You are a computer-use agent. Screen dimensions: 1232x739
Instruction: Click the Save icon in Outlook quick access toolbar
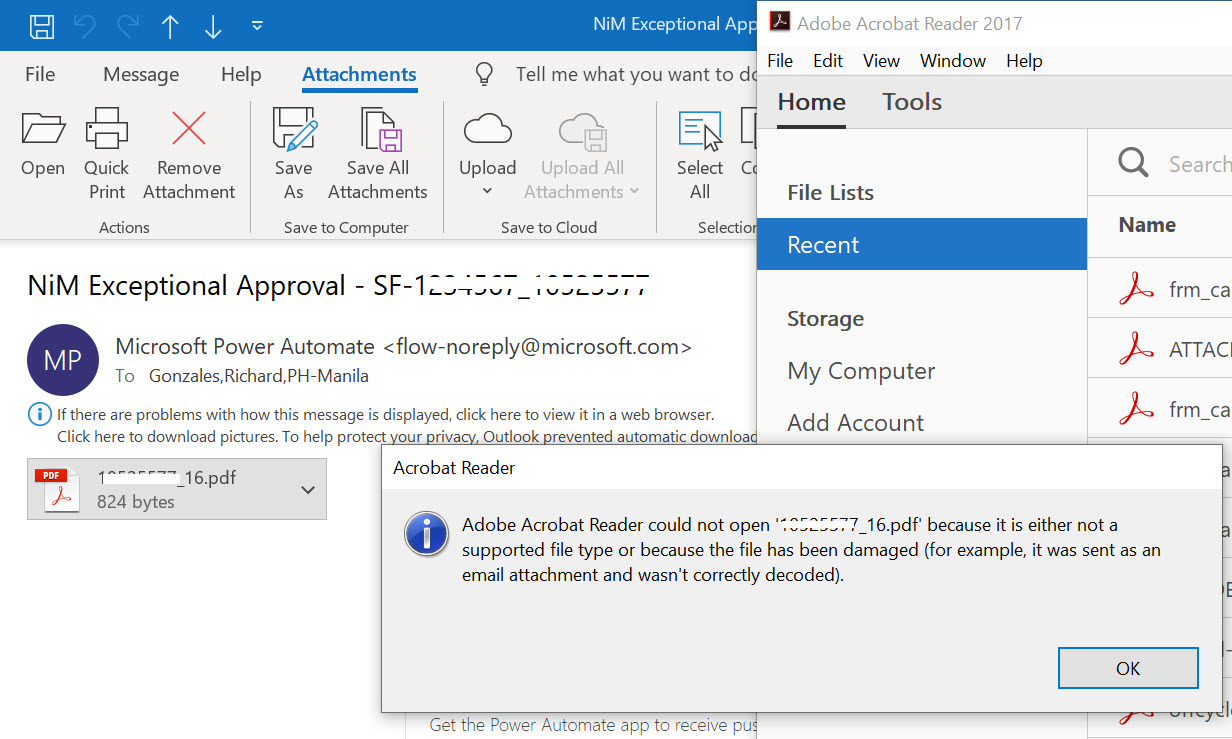40,25
